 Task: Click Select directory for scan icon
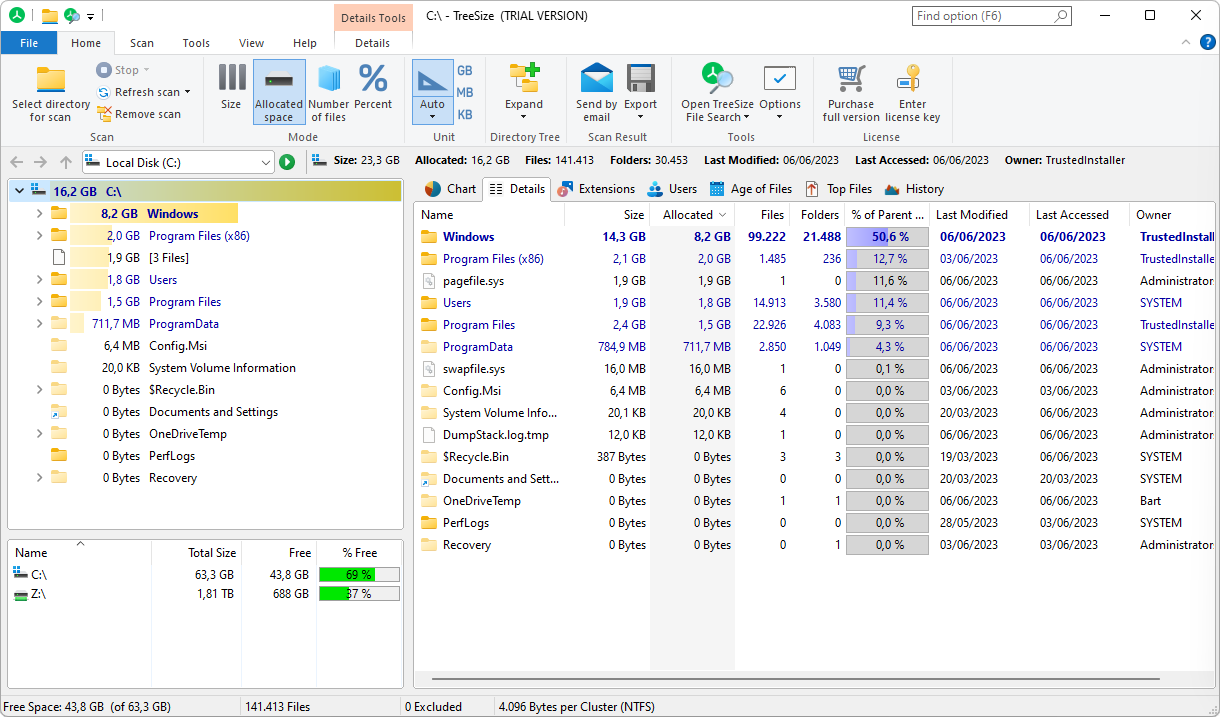[51, 80]
